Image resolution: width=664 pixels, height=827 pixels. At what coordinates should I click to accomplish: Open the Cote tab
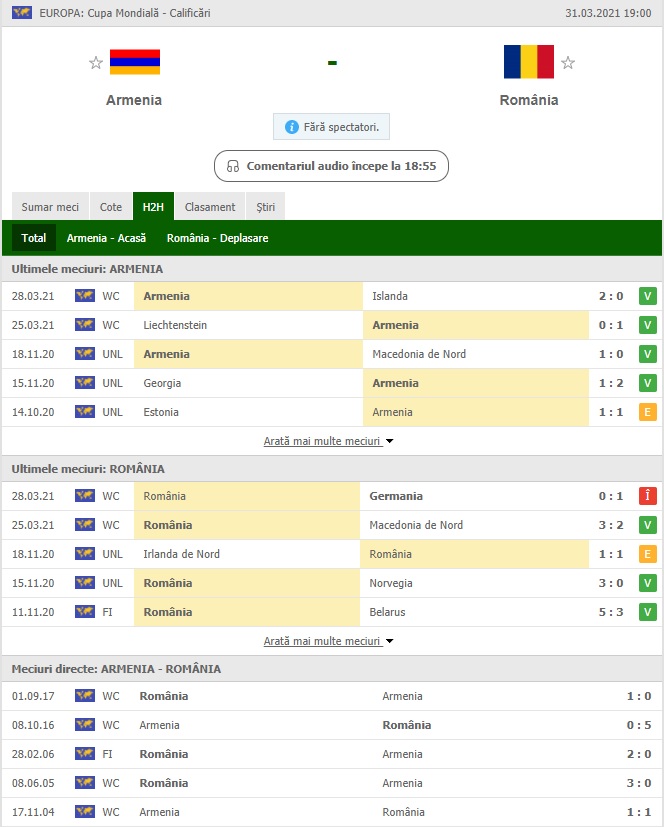tap(111, 207)
